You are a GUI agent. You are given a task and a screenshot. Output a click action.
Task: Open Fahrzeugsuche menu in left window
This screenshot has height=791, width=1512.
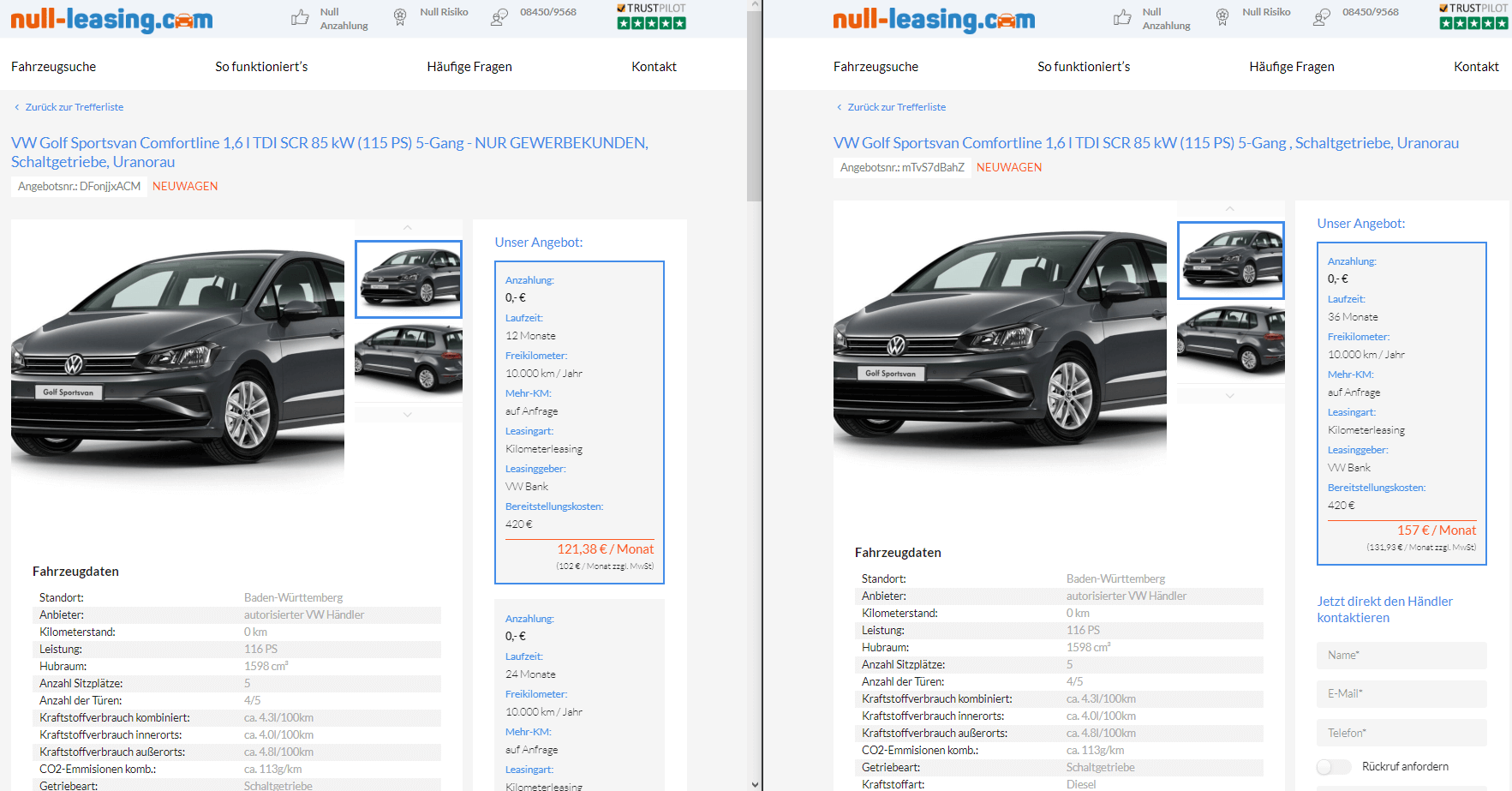pos(53,67)
